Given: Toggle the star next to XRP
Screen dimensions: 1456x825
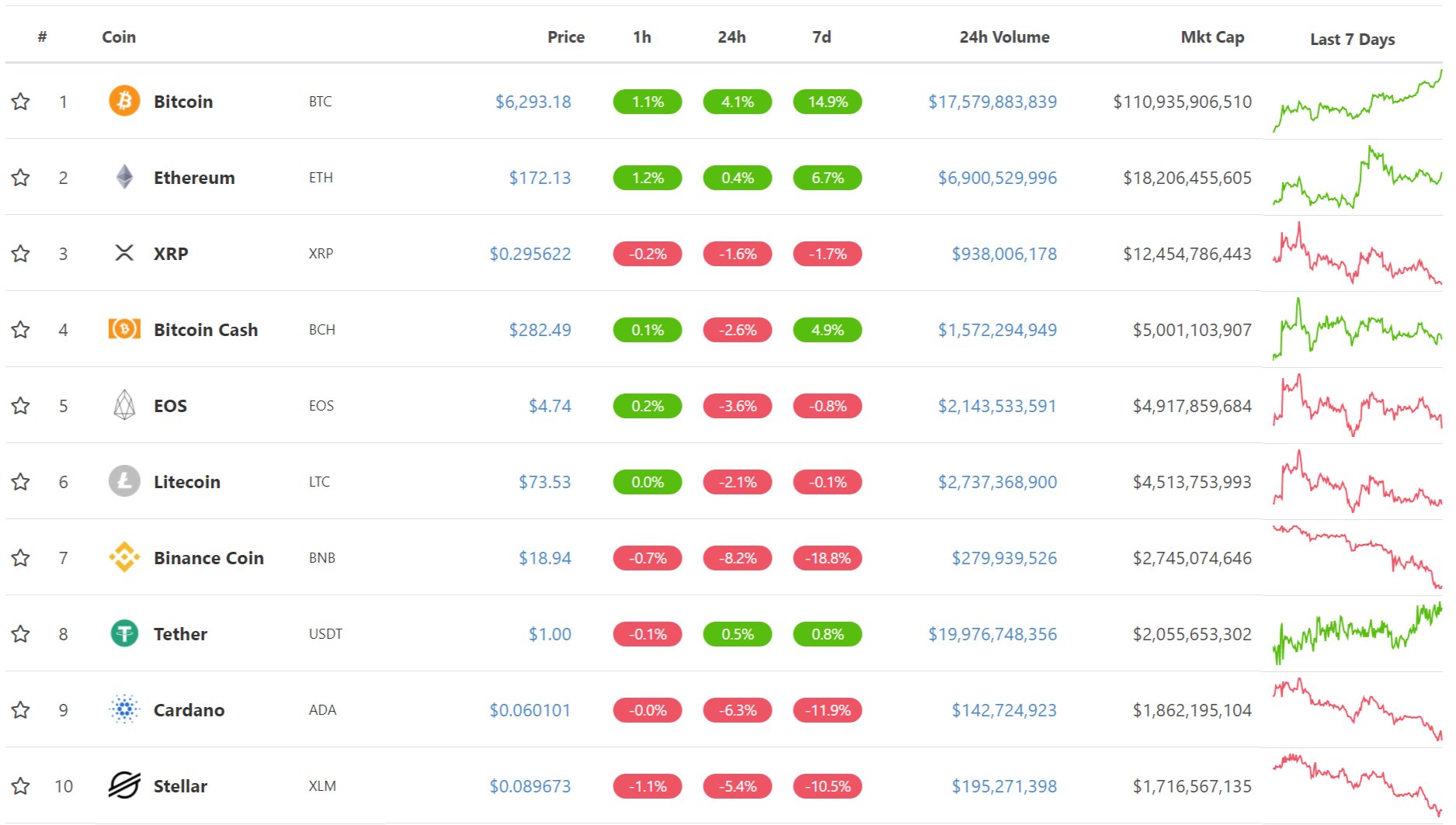Looking at the screenshot, I should click(21, 253).
